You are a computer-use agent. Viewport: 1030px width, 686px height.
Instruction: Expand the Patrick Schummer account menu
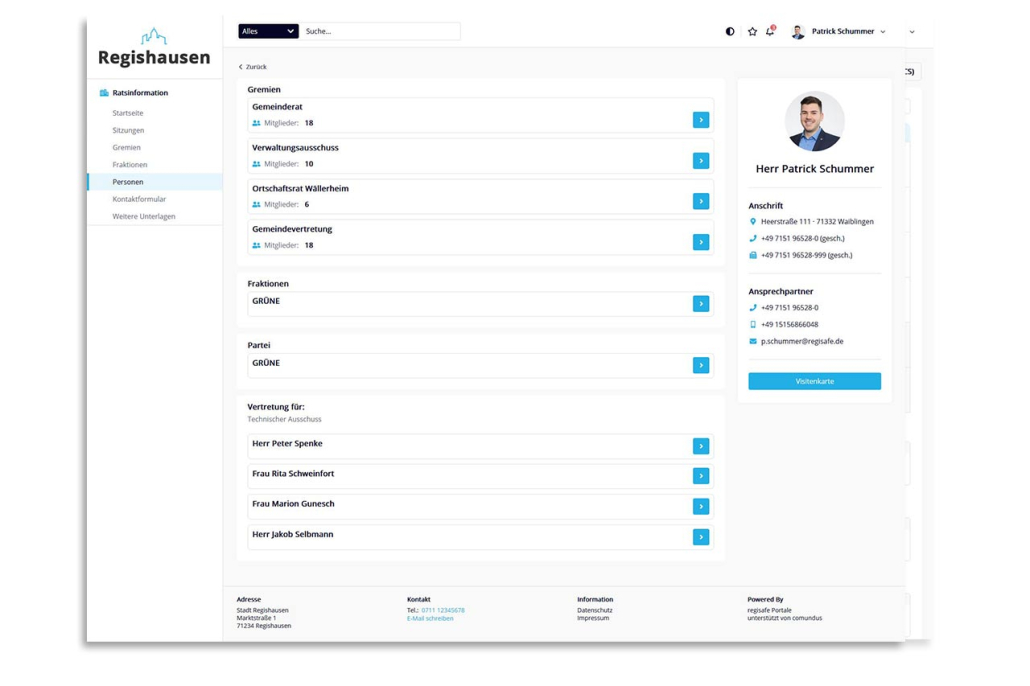click(x=885, y=31)
